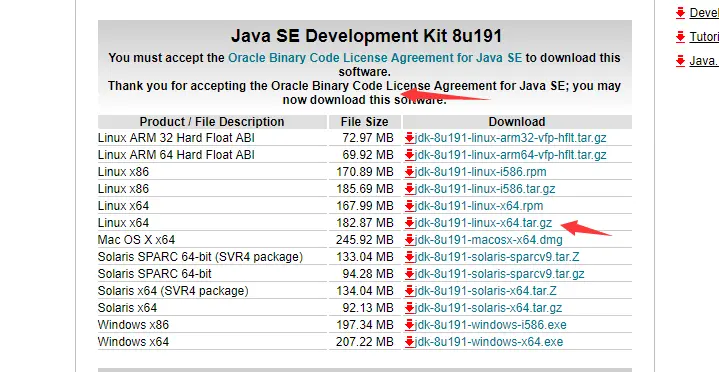Click download arrow icon beside jdk-8u191-linux-arm32-vfp-hflt.tar.gz
Image resolution: width=719 pixels, height=372 pixels.
point(409,138)
